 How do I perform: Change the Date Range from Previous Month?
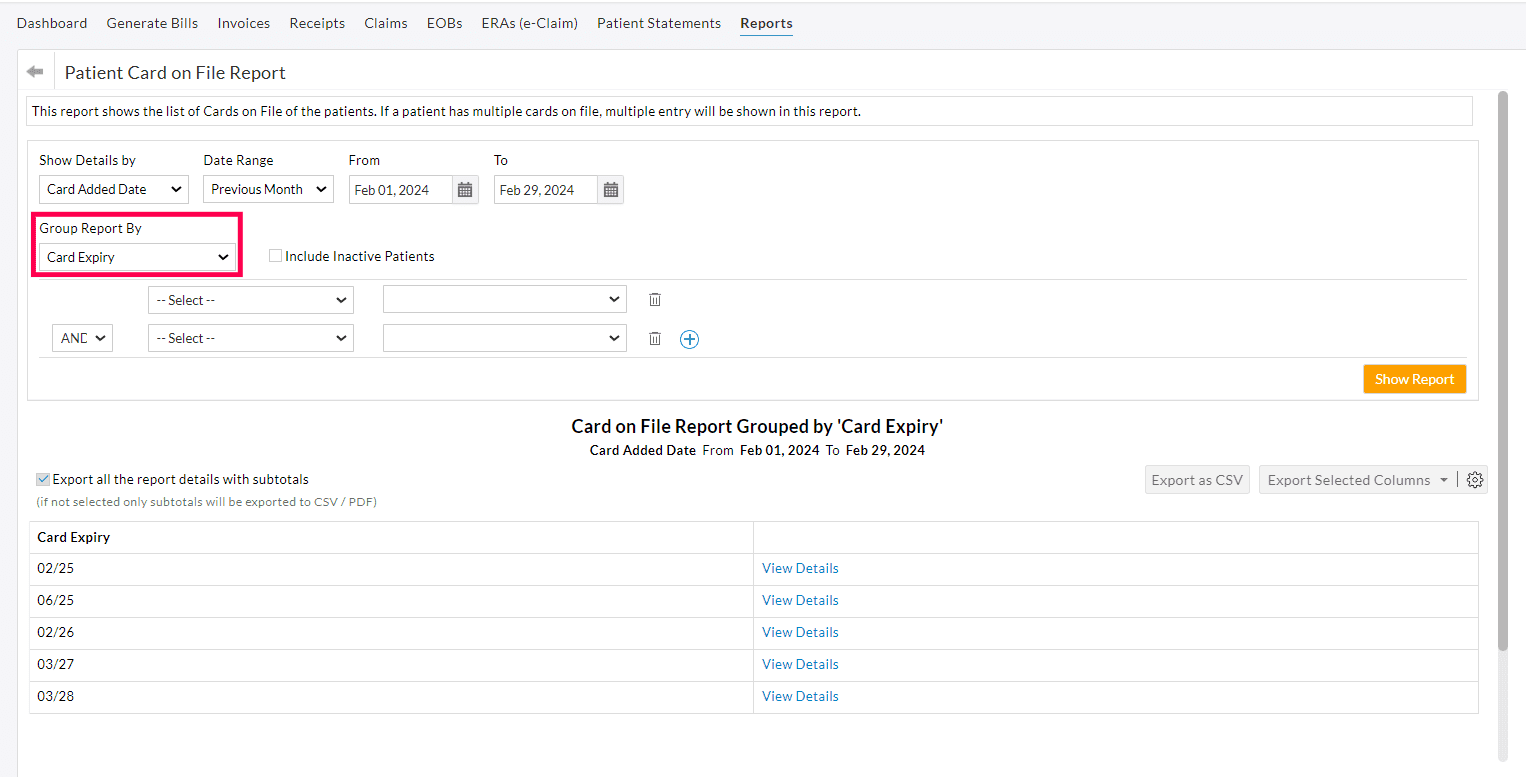[x=267, y=189]
